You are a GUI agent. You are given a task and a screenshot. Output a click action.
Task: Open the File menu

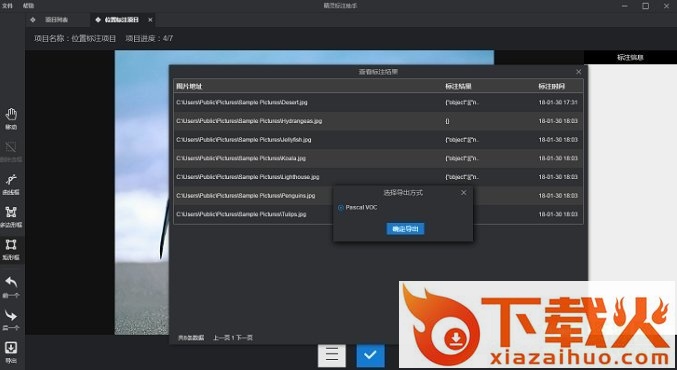click(7, 6)
